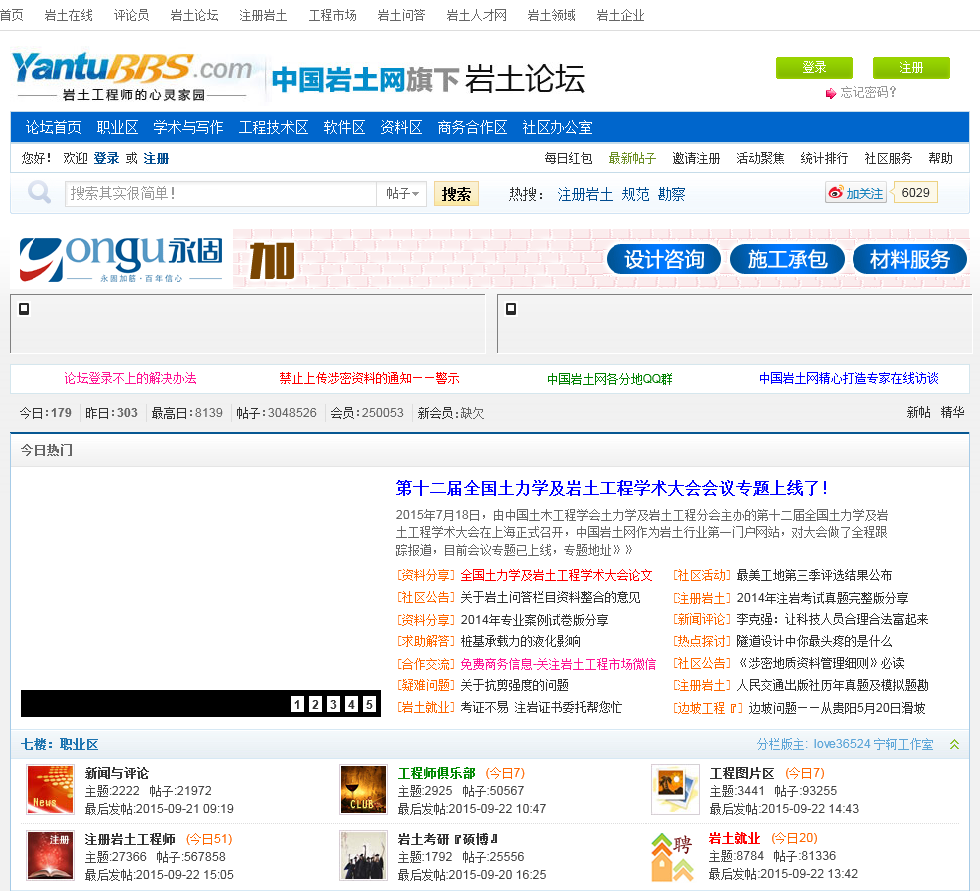Switch slideshow to image 3

[334, 704]
